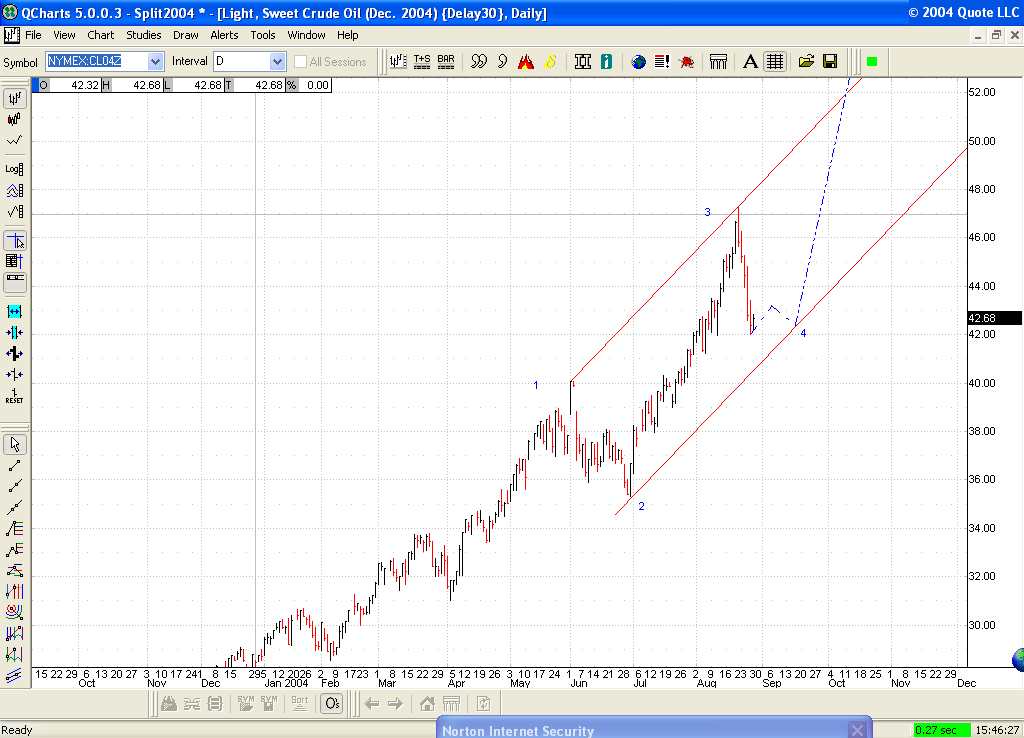Click the wave label 4 on chart
Image resolution: width=1024 pixels, height=738 pixels.
pos(803,333)
